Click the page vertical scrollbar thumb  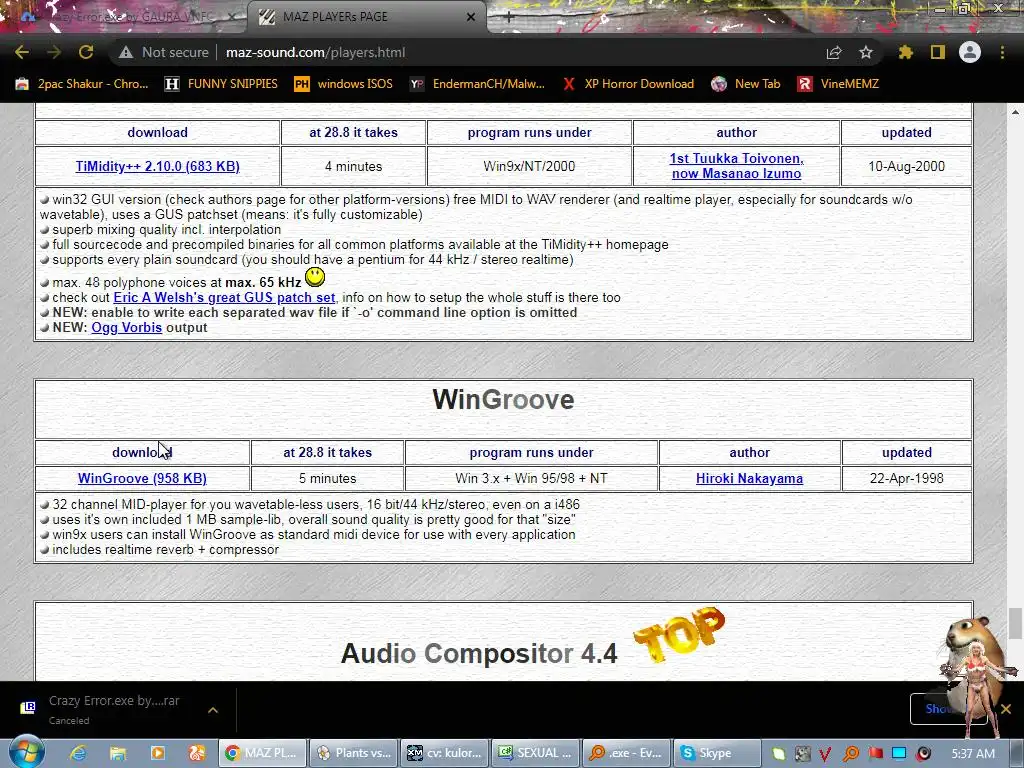(x=1015, y=624)
